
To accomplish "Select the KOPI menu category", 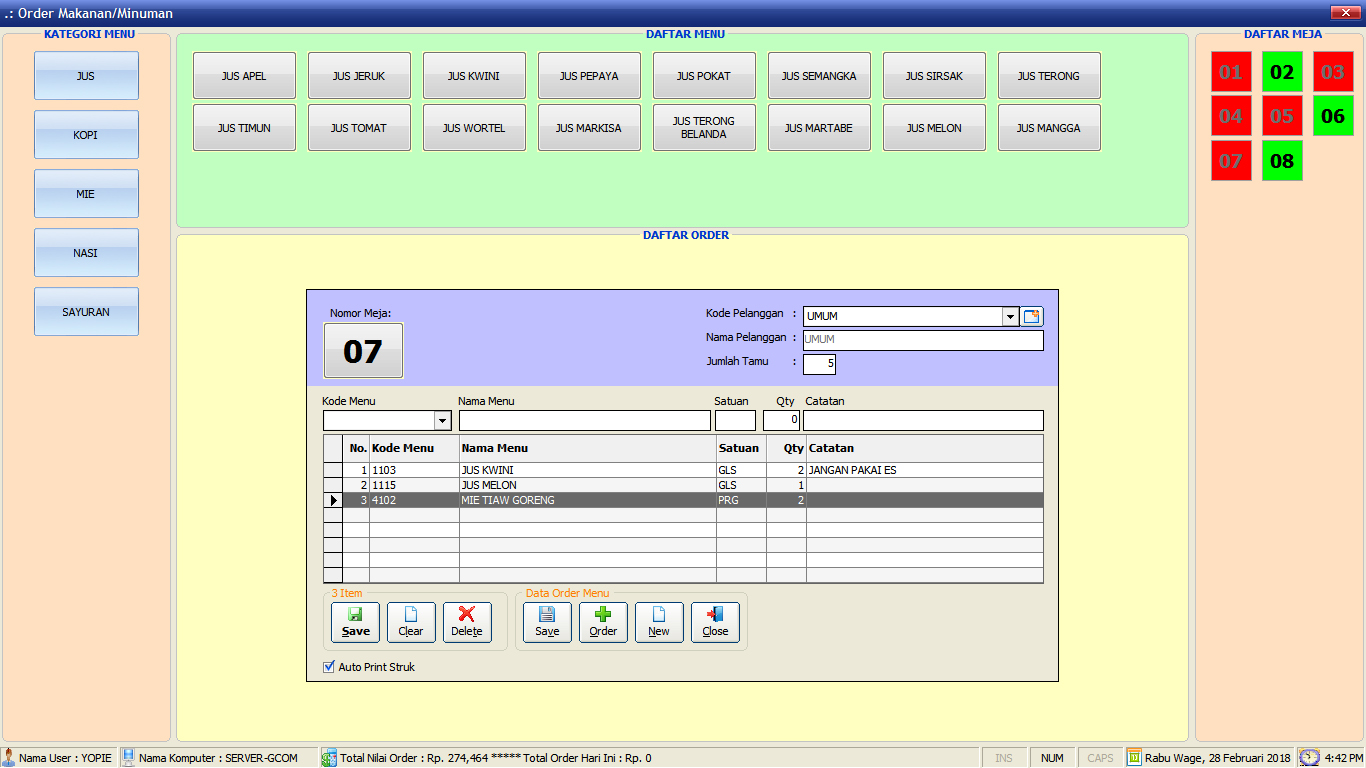I will click(x=86, y=135).
